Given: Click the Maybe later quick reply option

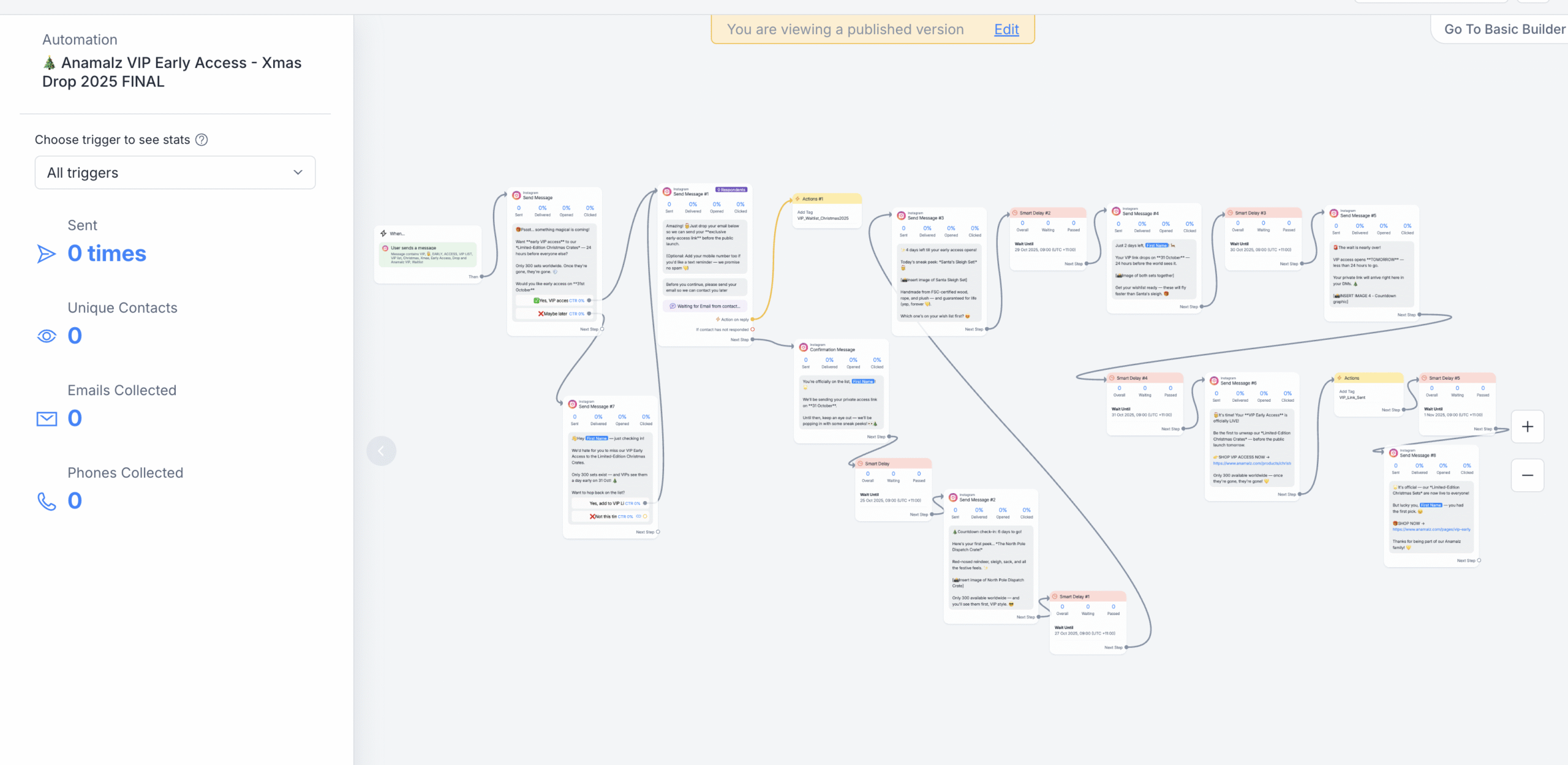Looking at the screenshot, I should pos(554,314).
